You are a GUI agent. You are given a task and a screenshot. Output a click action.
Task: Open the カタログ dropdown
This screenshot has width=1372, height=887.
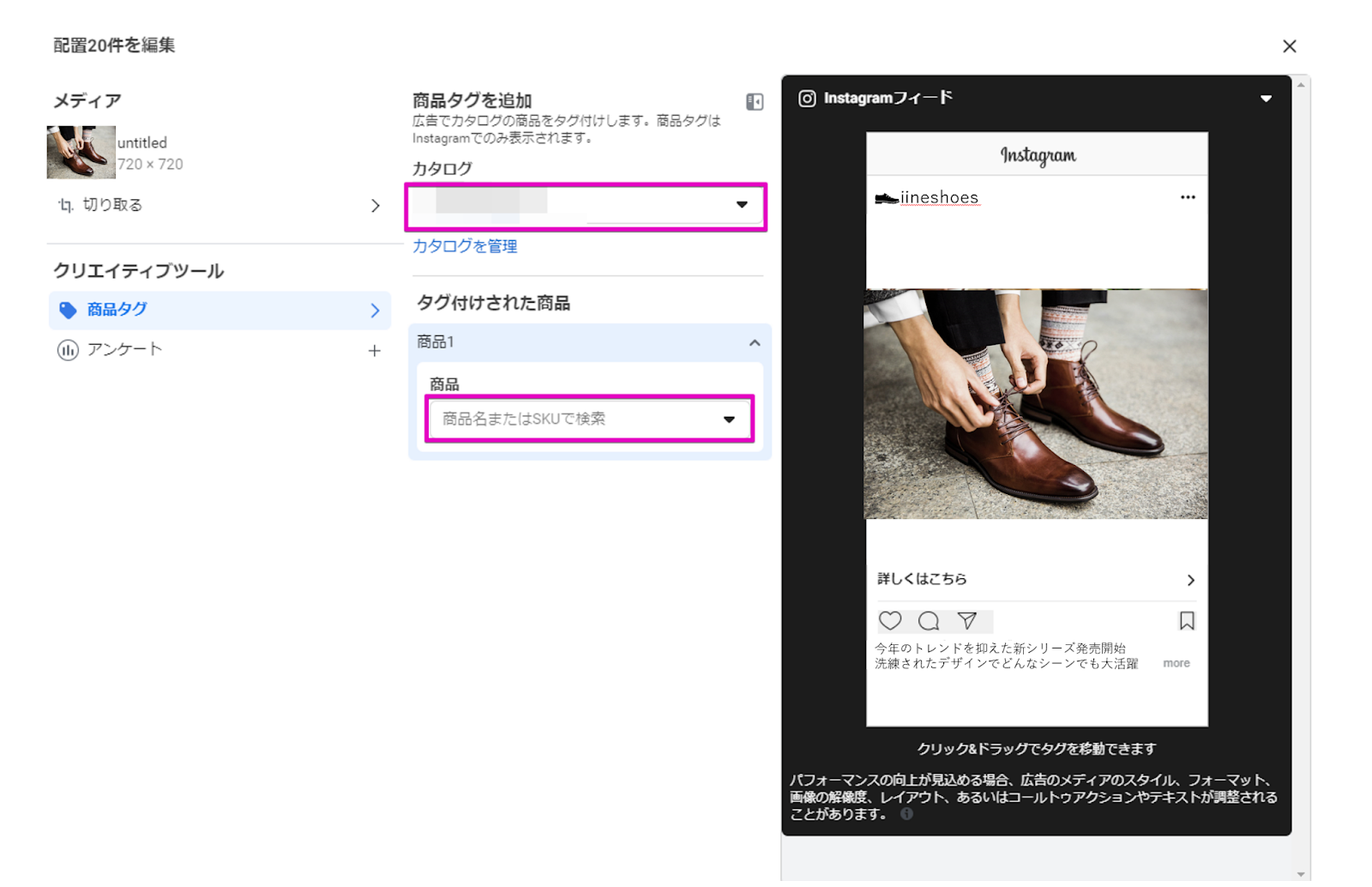point(587,206)
